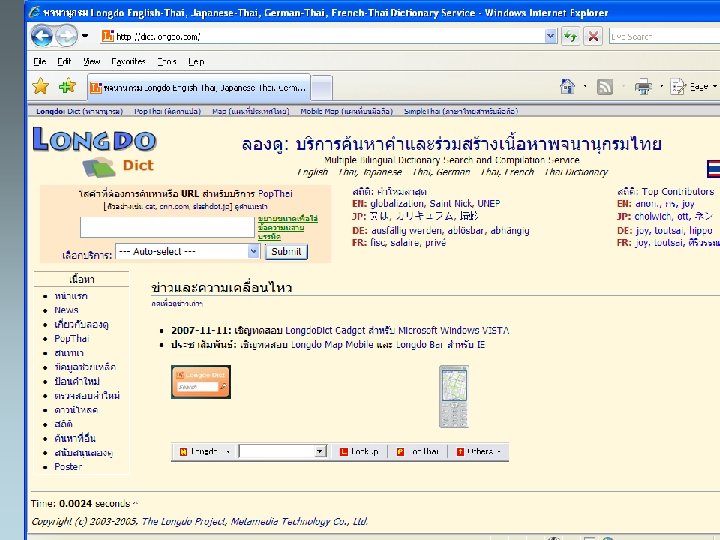Open Favorites Center star icon

(x=40, y=86)
